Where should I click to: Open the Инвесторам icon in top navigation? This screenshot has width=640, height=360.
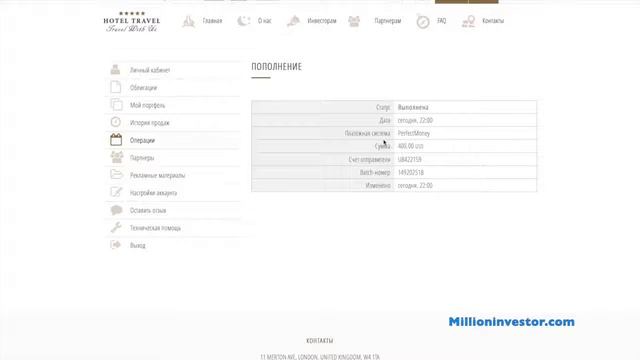click(293, 21)
